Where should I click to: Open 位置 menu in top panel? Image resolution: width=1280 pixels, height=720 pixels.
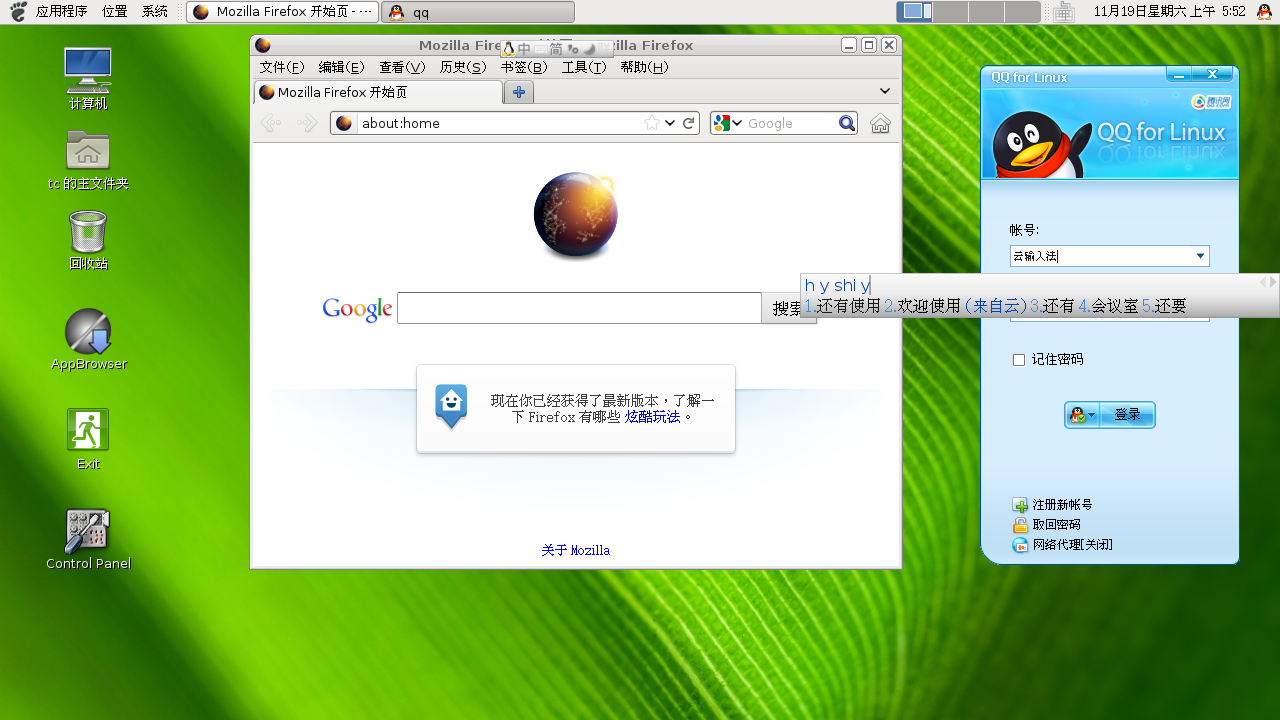(115, 12)
